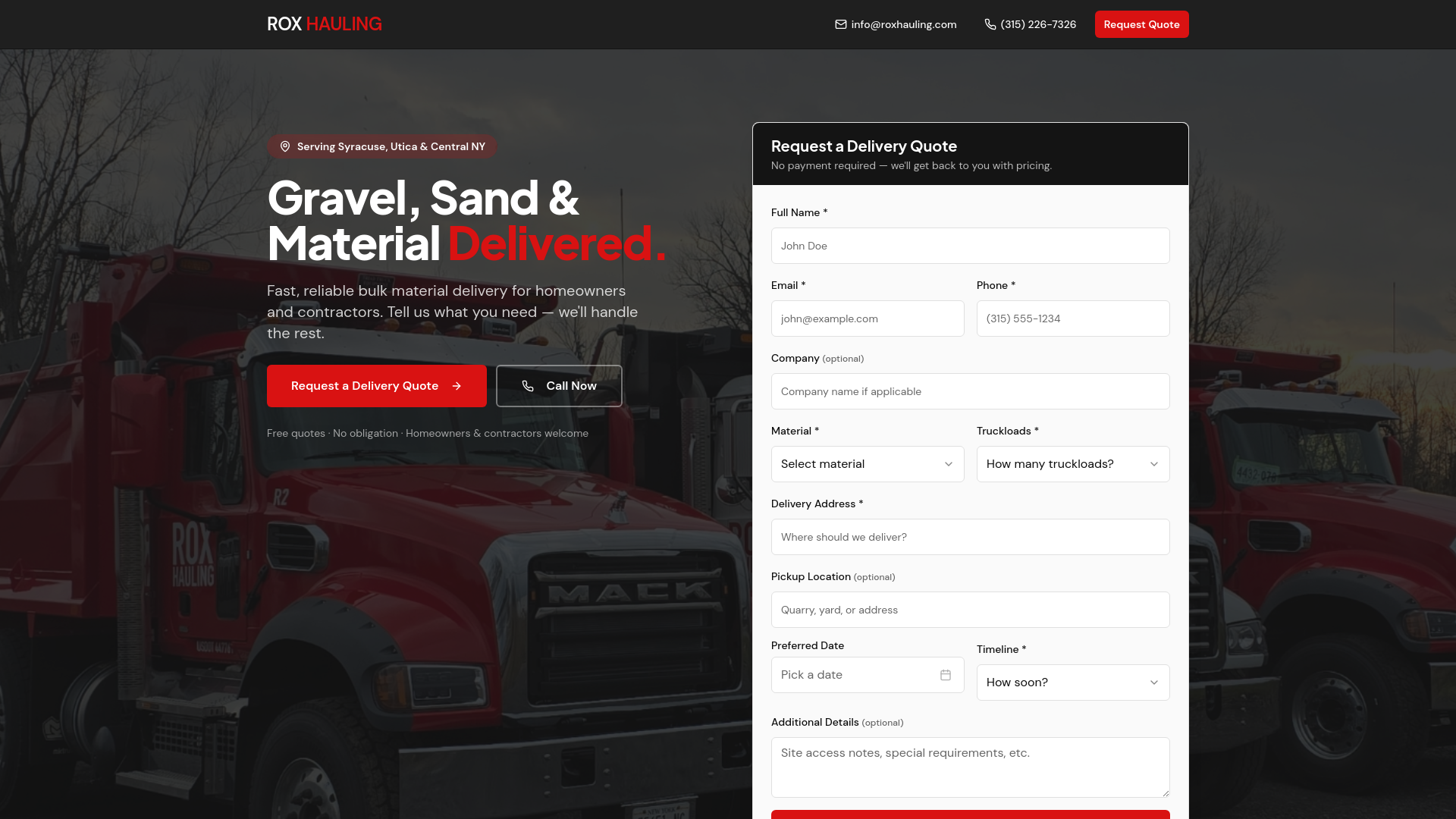Click the map pin icon in service badge
The height and width of the screenshot is (819, 1456).
coord(285,146)
